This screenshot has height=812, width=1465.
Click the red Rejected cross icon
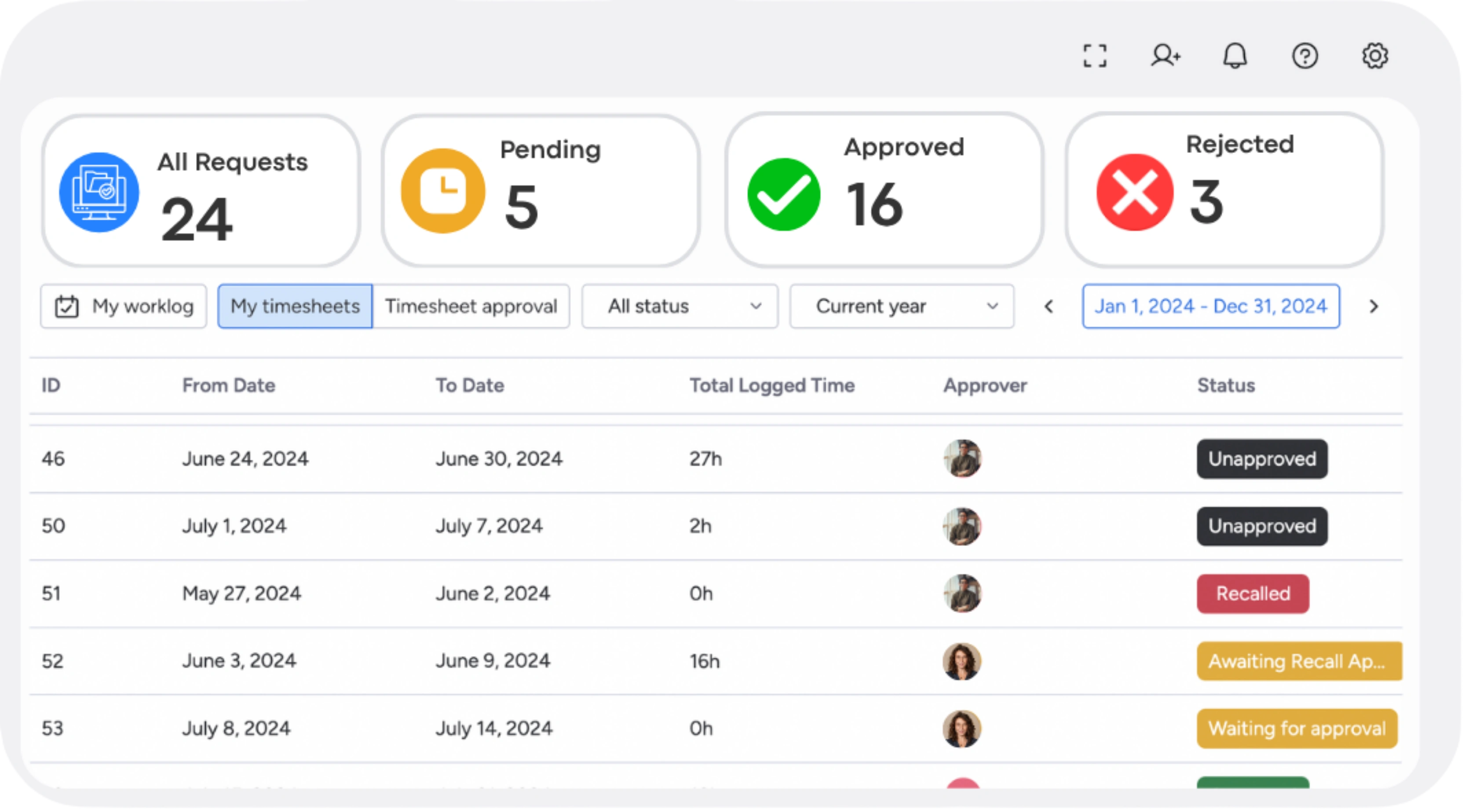click(1135, 192)
